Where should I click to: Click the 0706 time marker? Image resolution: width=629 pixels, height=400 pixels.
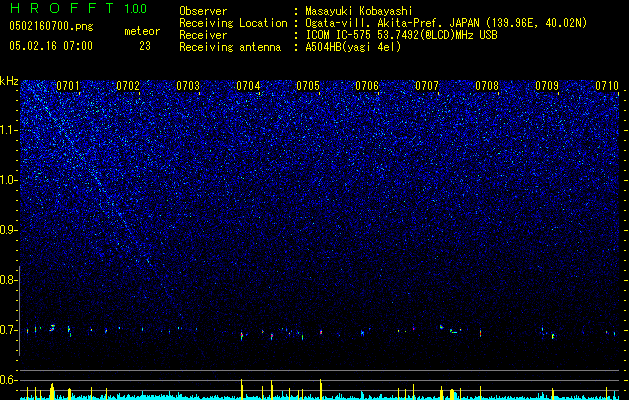click(367, 86)
